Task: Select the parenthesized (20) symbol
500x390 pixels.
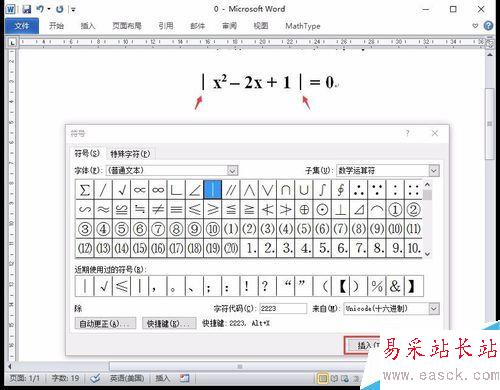Action: 231,248
